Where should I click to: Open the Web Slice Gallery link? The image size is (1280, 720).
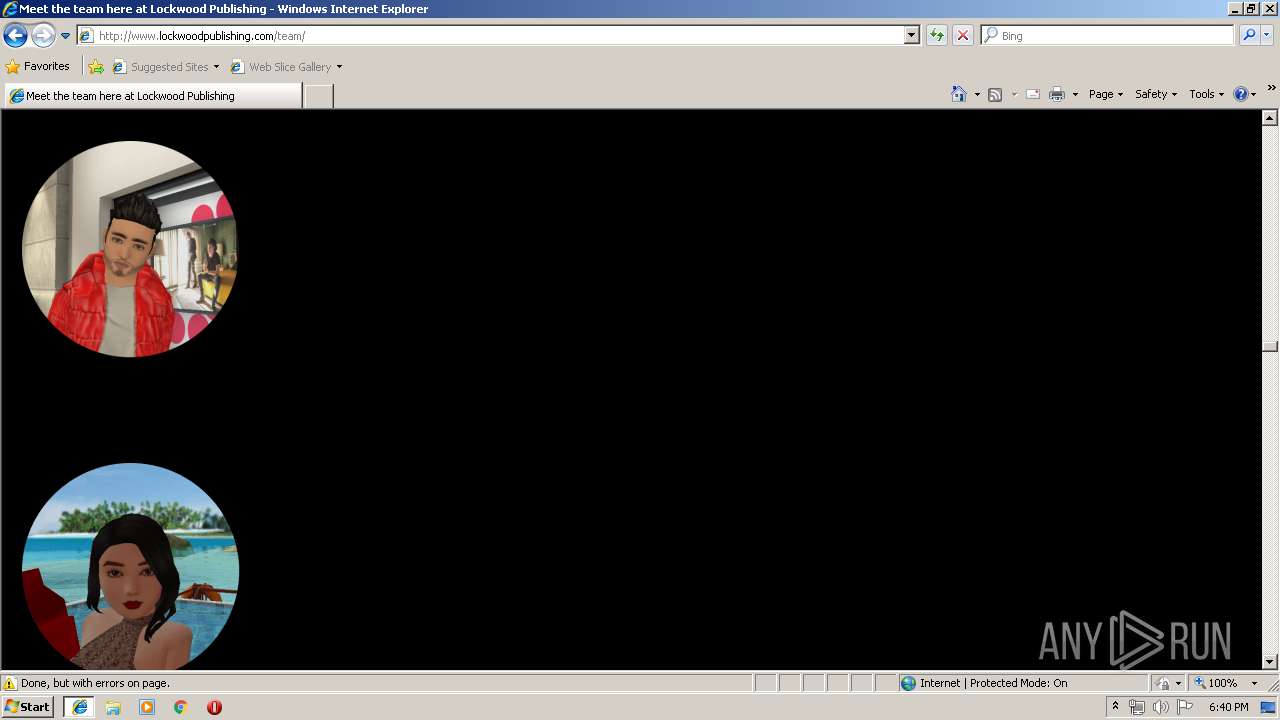tap(281, 67)
